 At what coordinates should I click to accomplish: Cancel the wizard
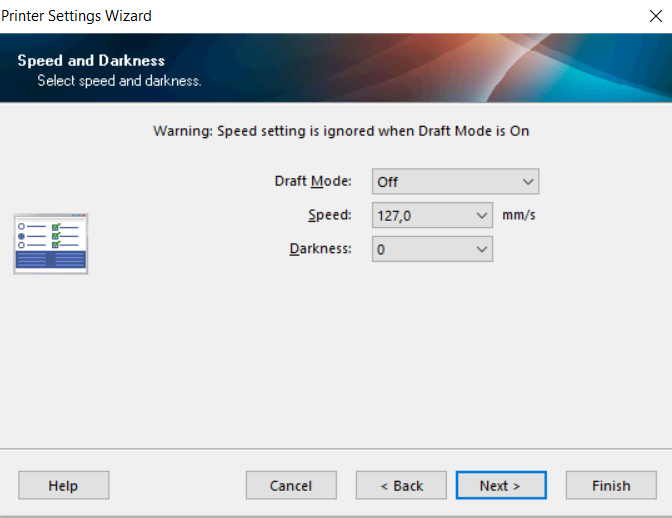291,486
